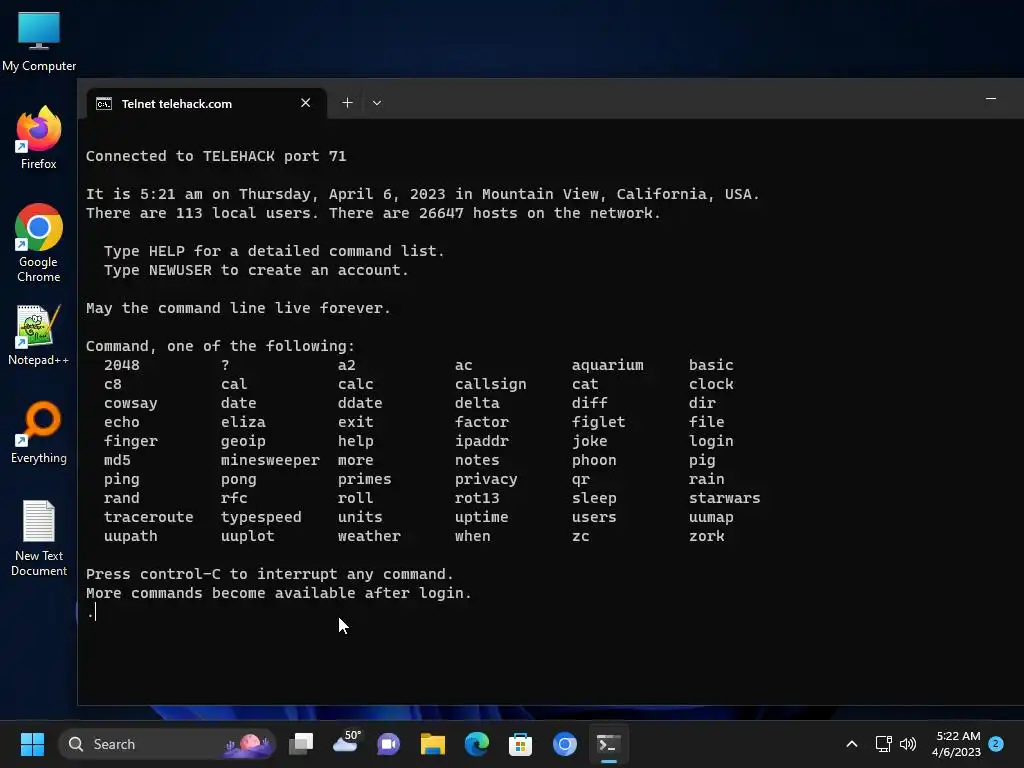The height and width of the screenshot is (768, 1024).
Task: Click the 'login' command text
Action: 711,441
